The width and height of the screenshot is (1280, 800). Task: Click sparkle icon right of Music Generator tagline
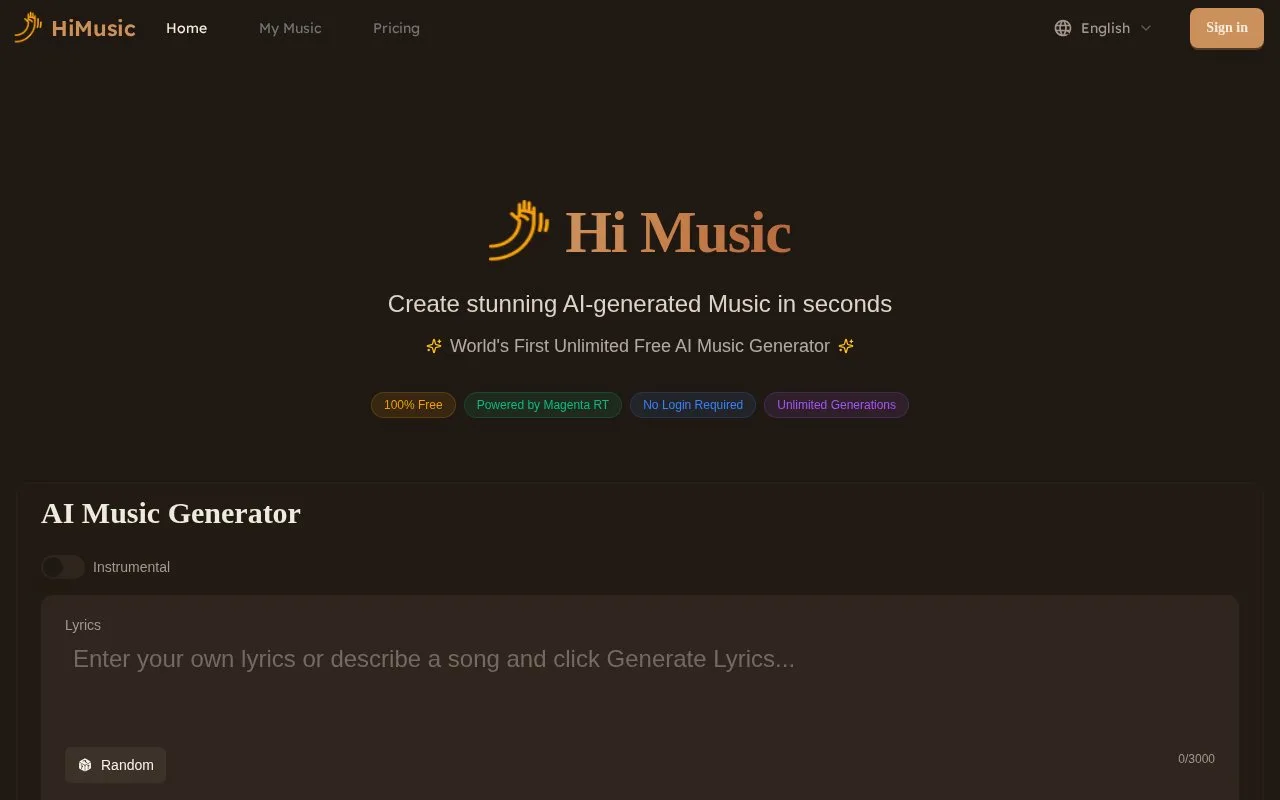pos(846,346)
